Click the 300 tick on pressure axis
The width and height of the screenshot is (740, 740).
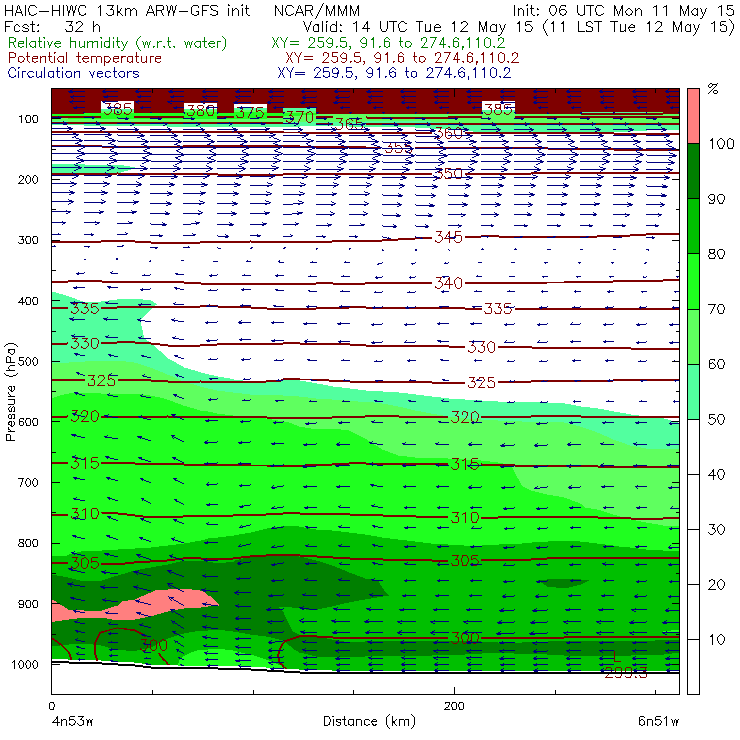click(x=28, y=240)
